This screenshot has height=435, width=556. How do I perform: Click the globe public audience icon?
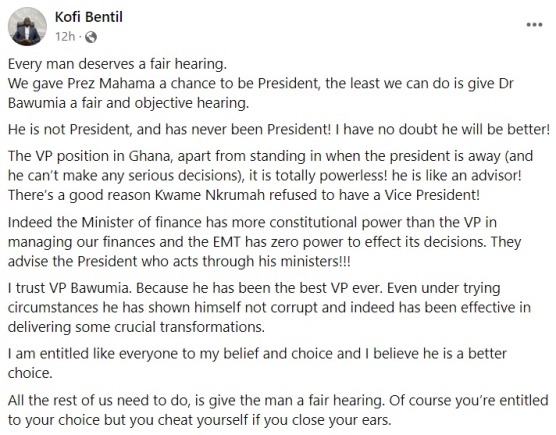[x=91, y=37]
